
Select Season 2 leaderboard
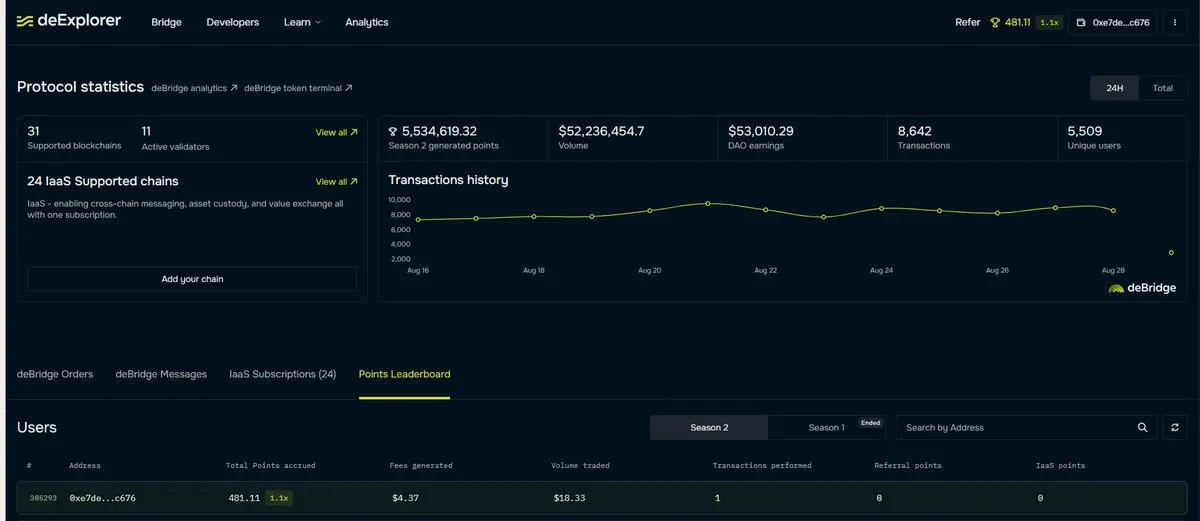pos(709,427)
